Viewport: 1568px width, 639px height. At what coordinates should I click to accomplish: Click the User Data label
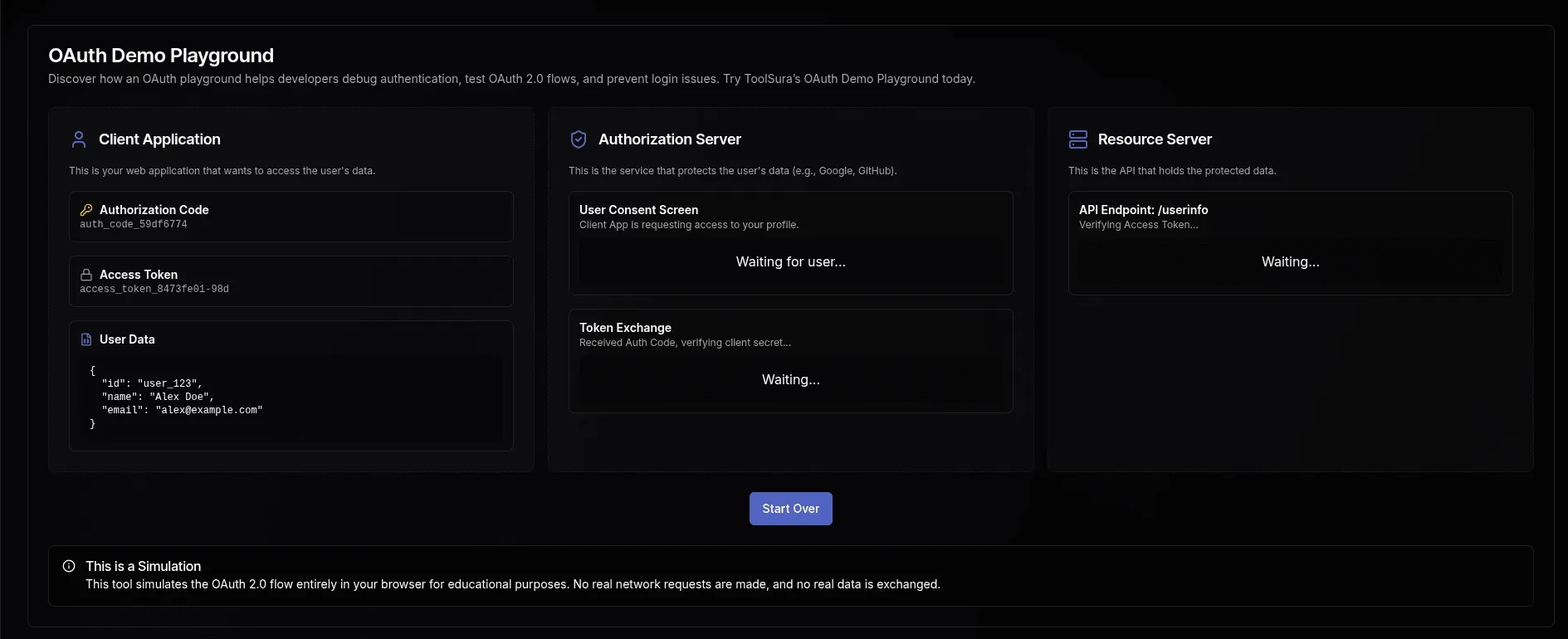tap(127, 339)
